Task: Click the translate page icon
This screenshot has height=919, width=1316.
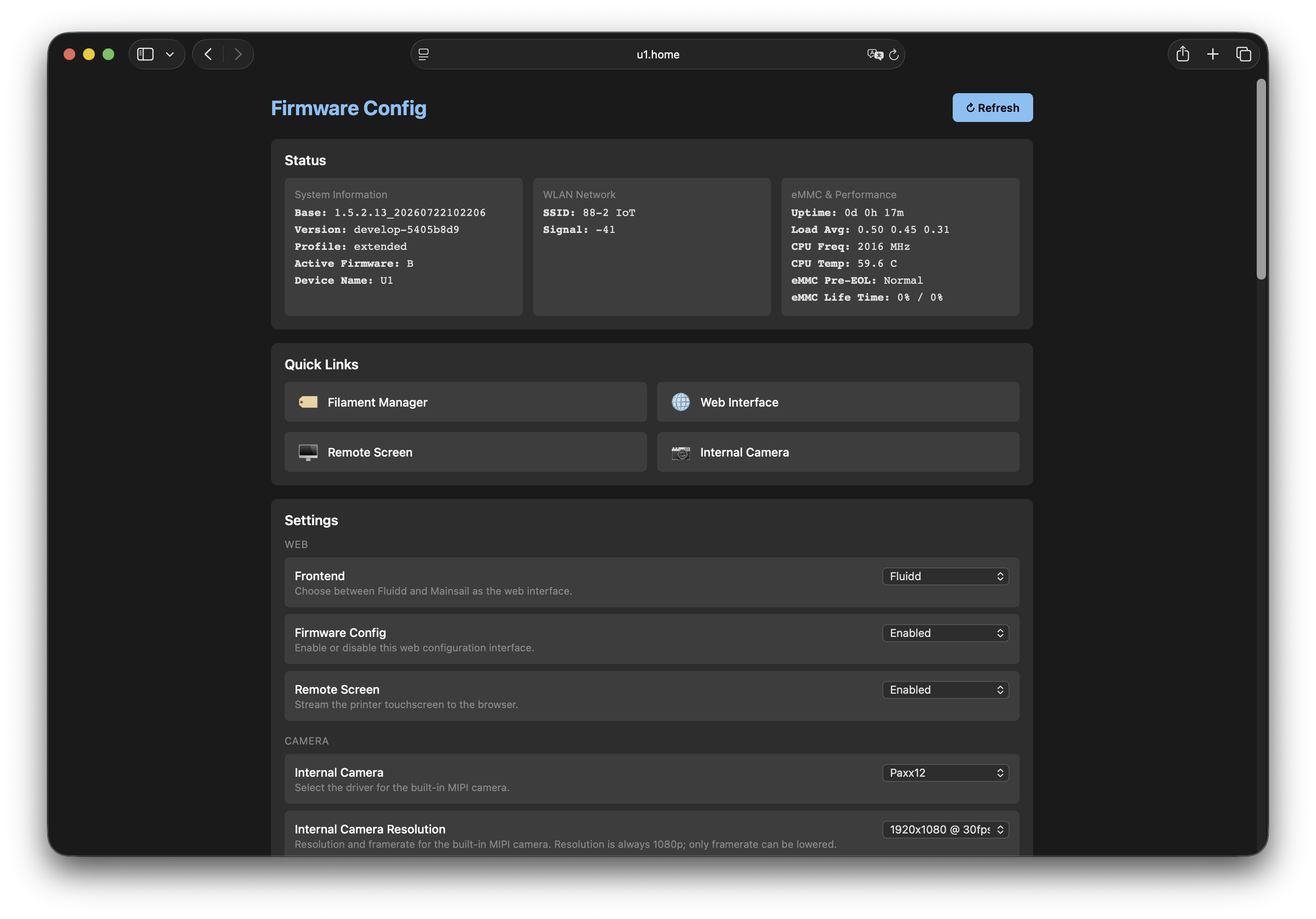Action: coord(875,55)
